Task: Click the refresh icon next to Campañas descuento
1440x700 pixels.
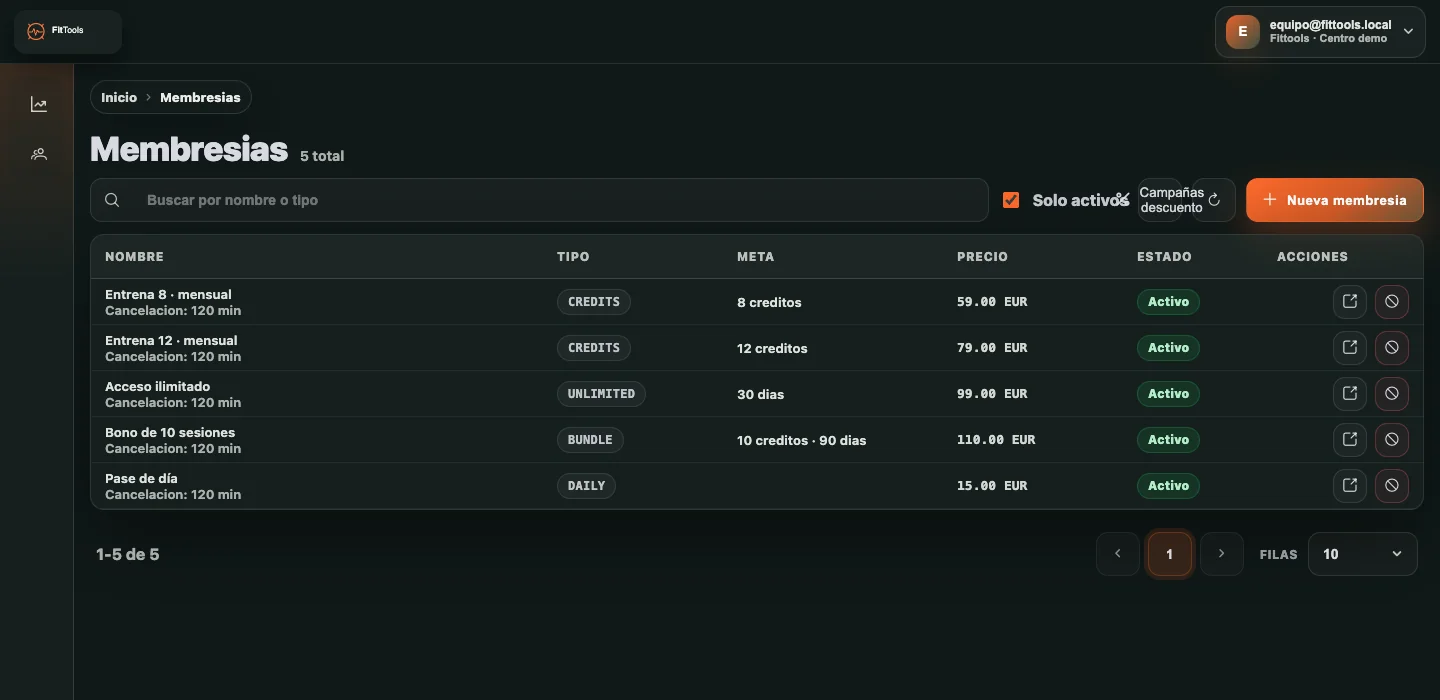Action: (1214, 200)
